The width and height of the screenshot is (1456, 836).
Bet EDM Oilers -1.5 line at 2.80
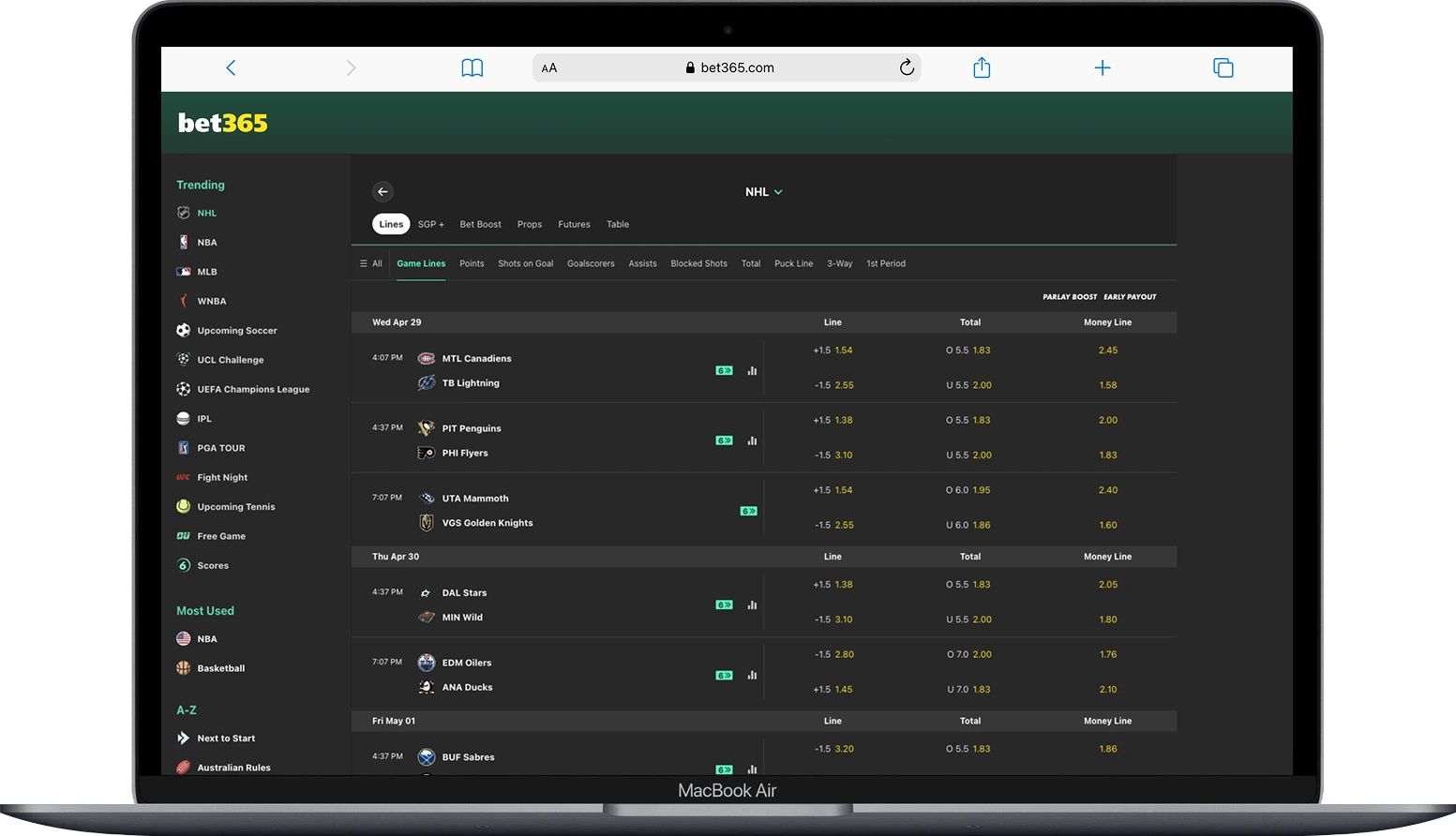click(833, 654)
